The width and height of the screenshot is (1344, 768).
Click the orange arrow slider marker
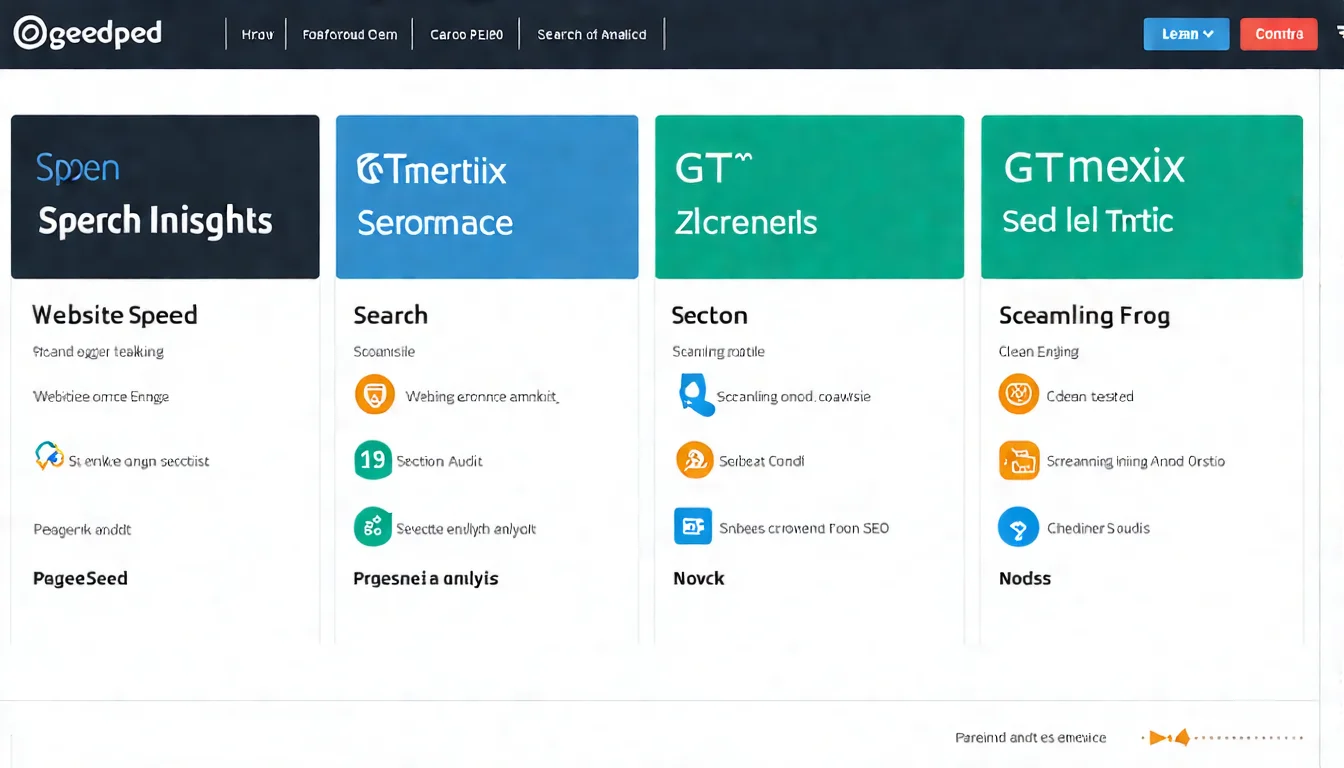(1168, 738)
